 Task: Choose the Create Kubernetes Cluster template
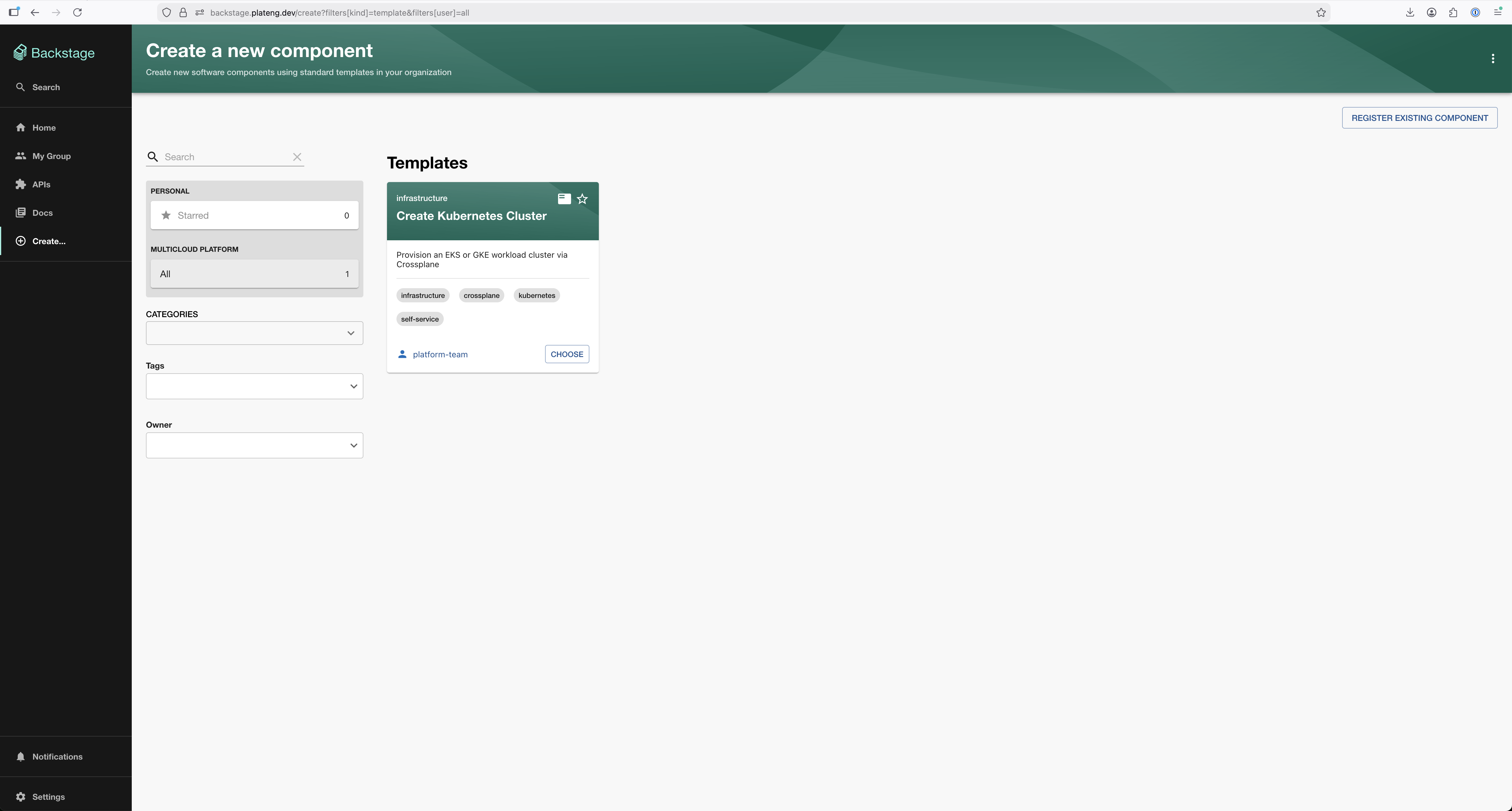pos(566,353)
